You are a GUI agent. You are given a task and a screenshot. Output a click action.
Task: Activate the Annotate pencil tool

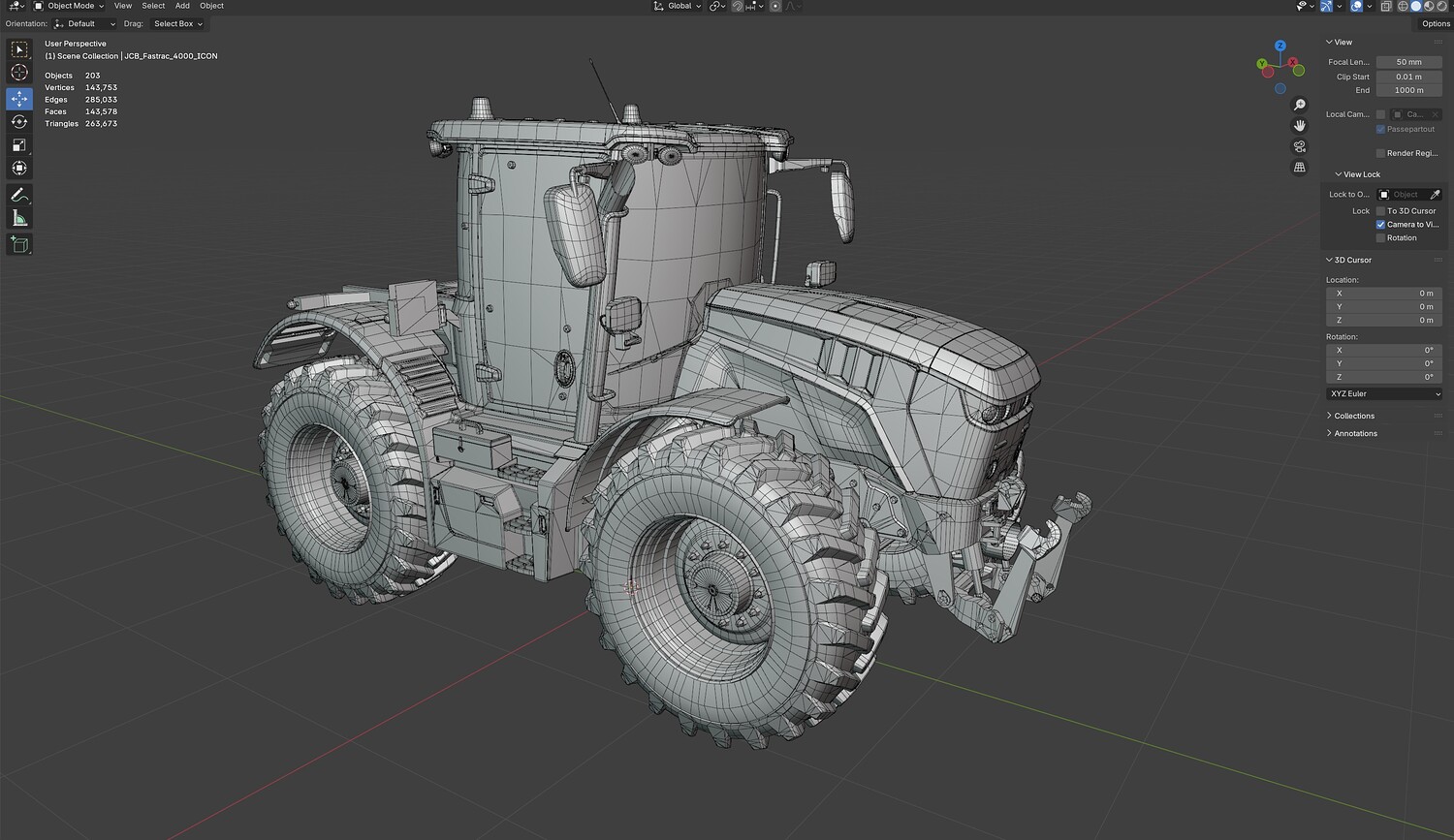pos(19,195)
